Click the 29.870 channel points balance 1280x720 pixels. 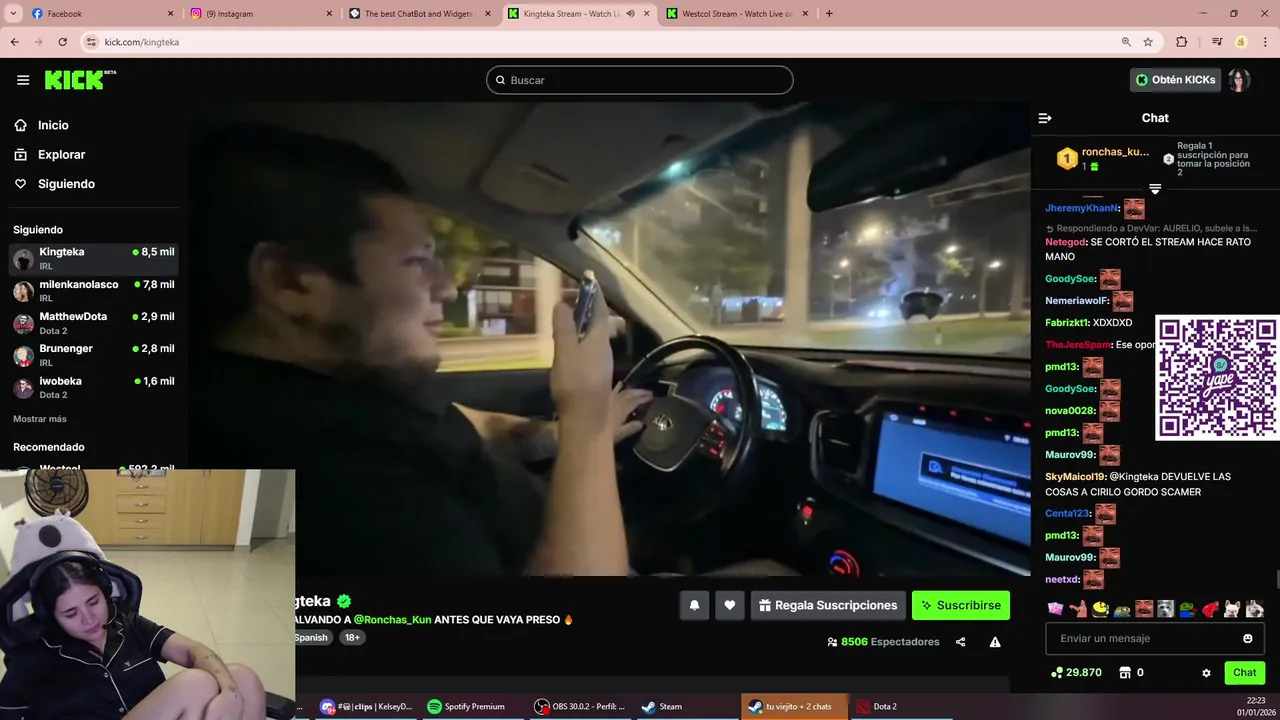pos(1076,673)
